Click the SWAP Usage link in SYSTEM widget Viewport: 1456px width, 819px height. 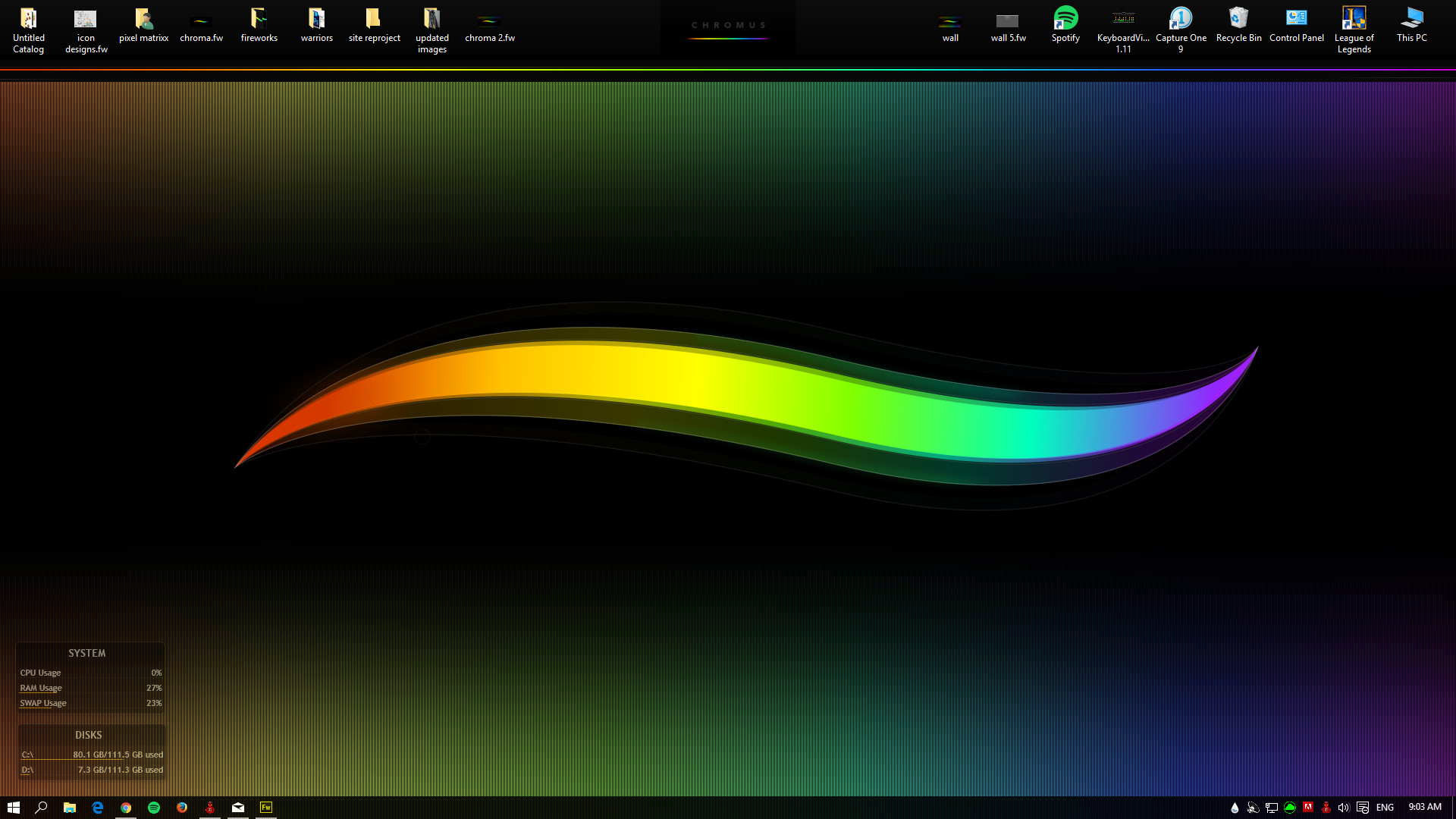[43, 703]
